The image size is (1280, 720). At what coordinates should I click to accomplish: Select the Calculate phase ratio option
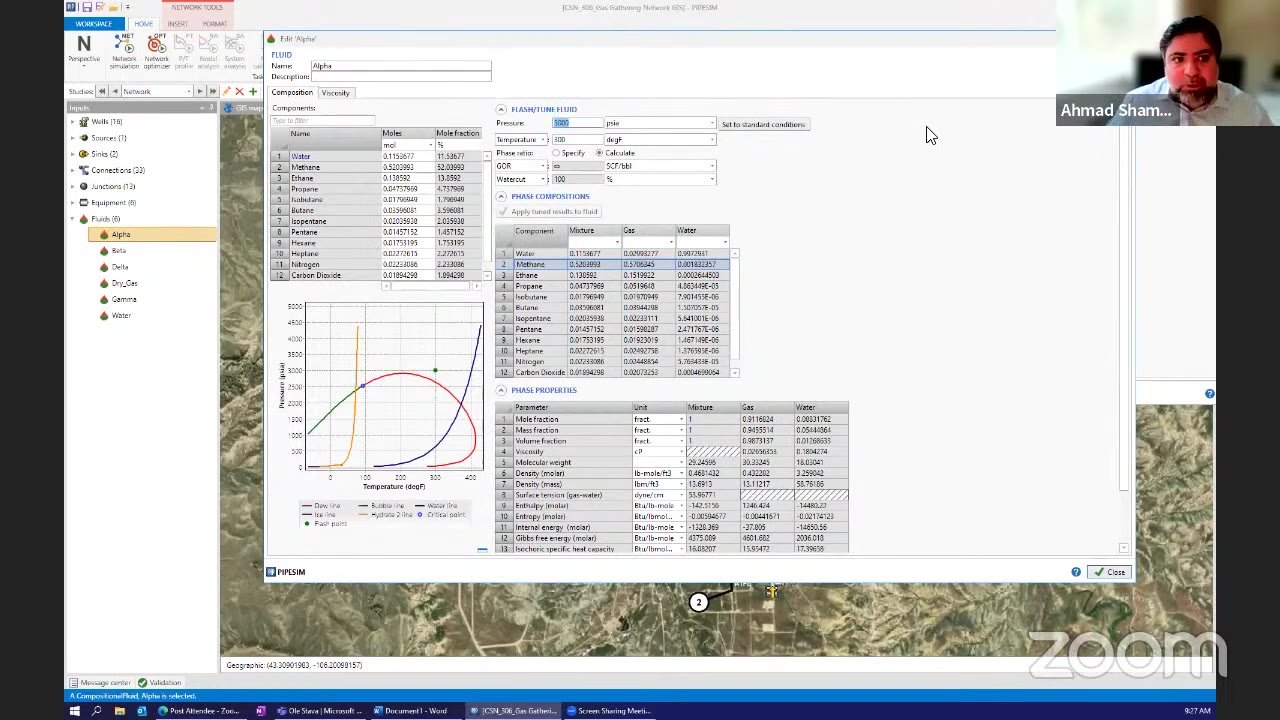[598, 153]
